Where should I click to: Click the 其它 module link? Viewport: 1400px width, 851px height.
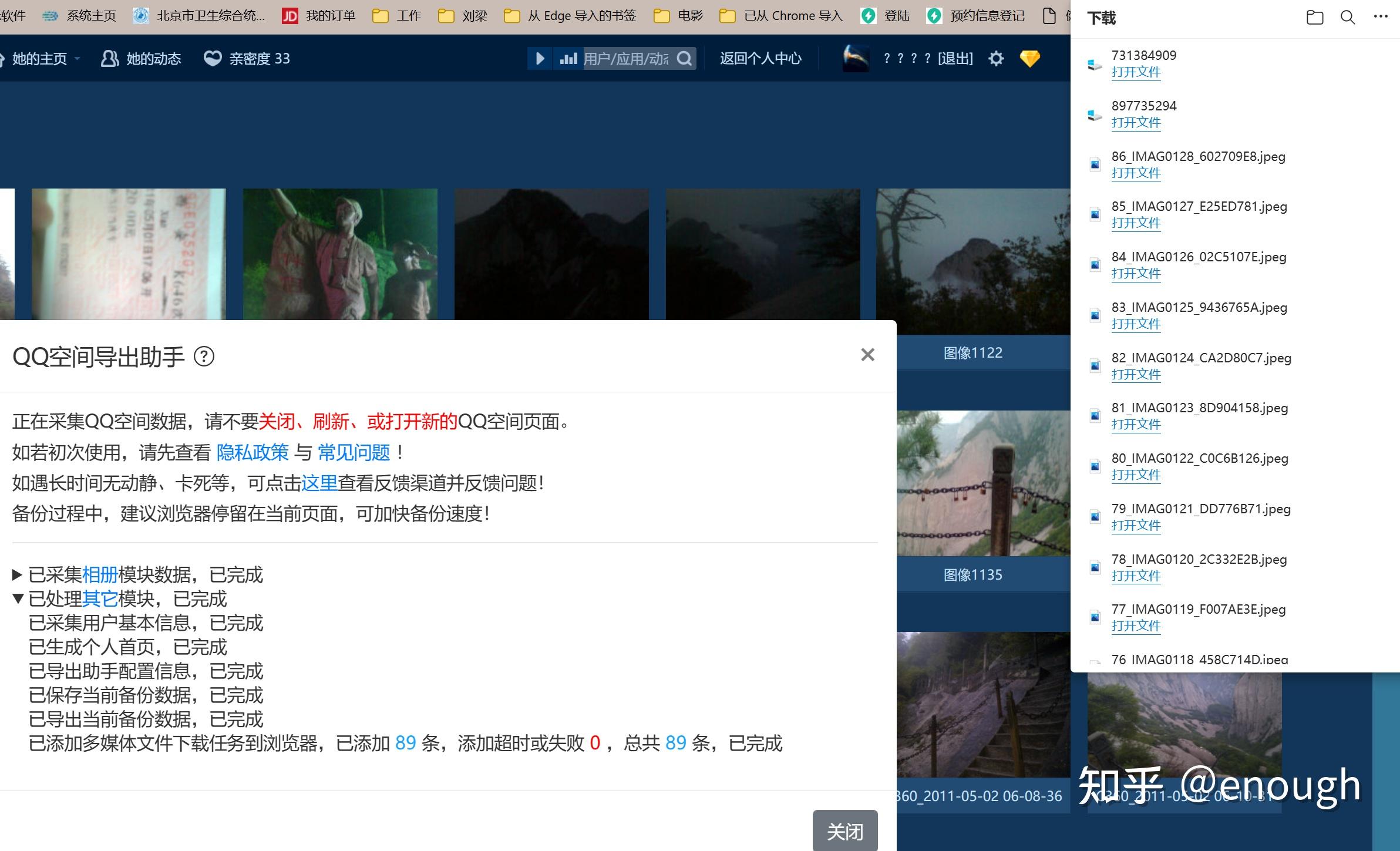click(x=100, y=598)
